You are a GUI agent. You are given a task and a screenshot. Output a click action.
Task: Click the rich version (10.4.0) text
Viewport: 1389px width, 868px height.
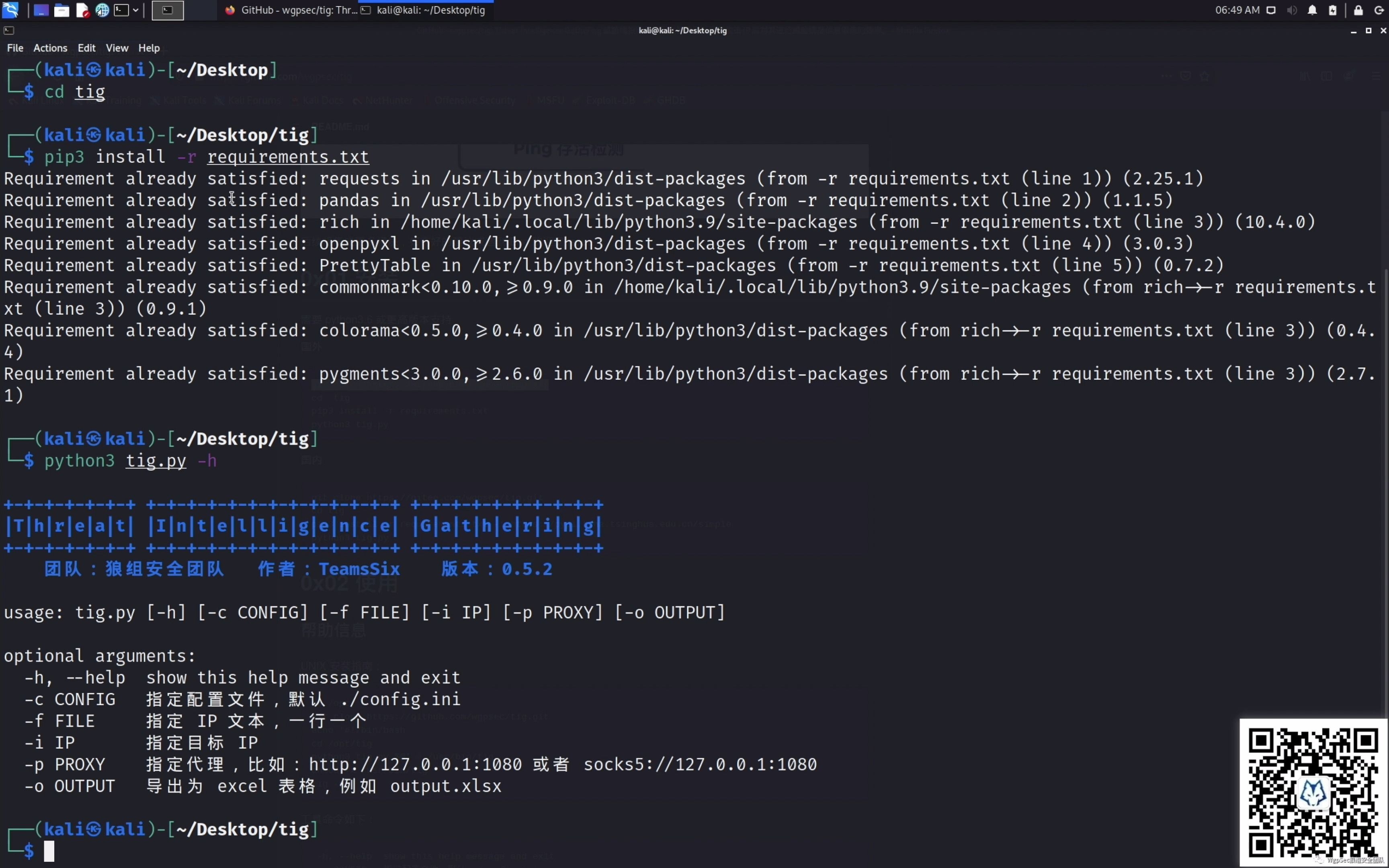(x=1275, y=222)
